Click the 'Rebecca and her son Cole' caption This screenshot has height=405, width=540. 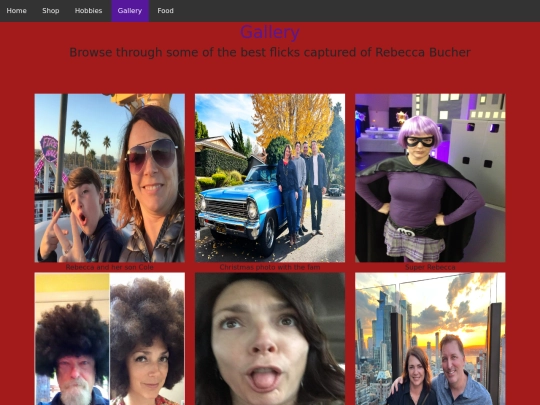[110, 267]
